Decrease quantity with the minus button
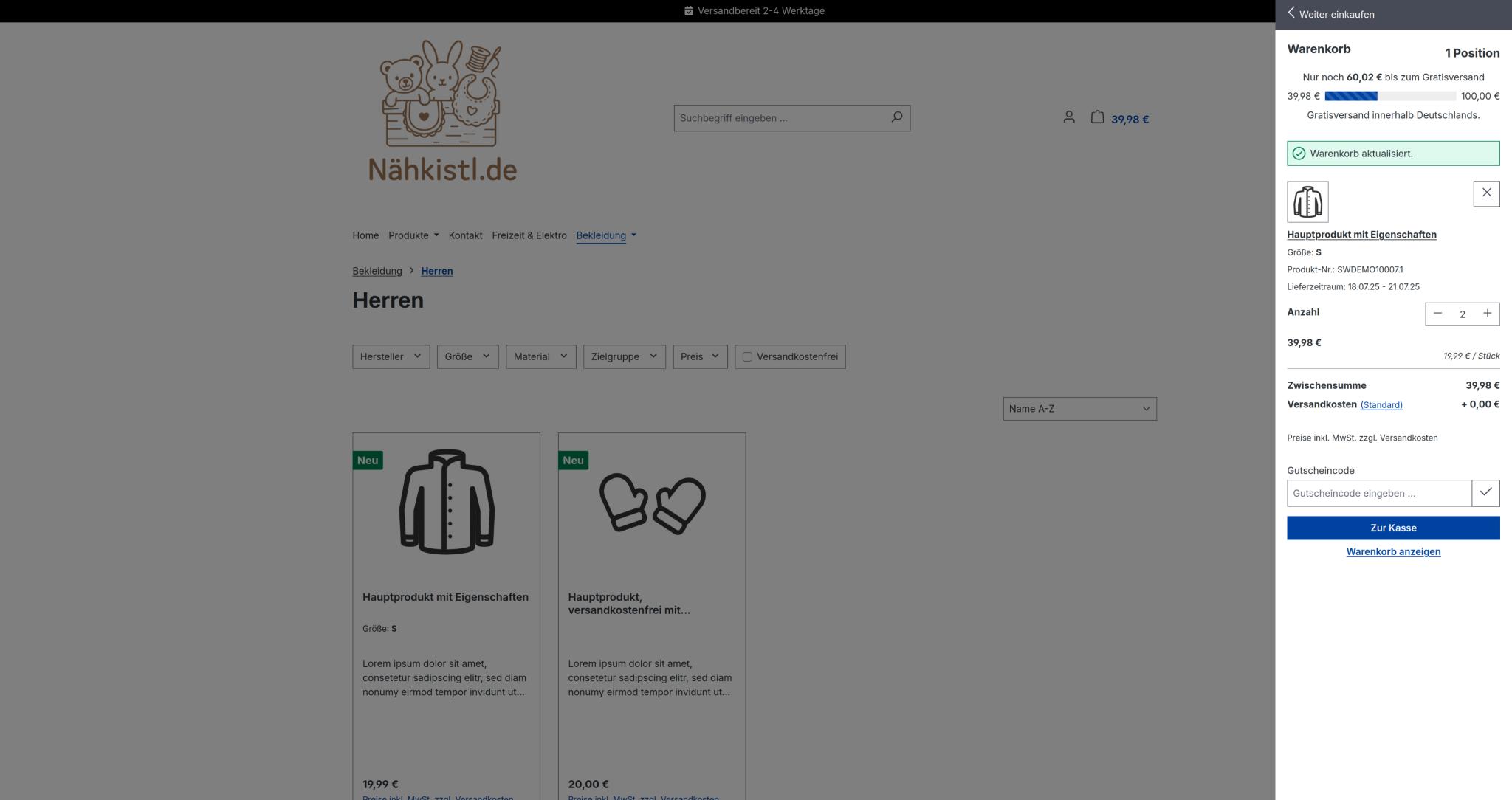This screenshot has height=800, width=1512. (x=1437, y=314)
